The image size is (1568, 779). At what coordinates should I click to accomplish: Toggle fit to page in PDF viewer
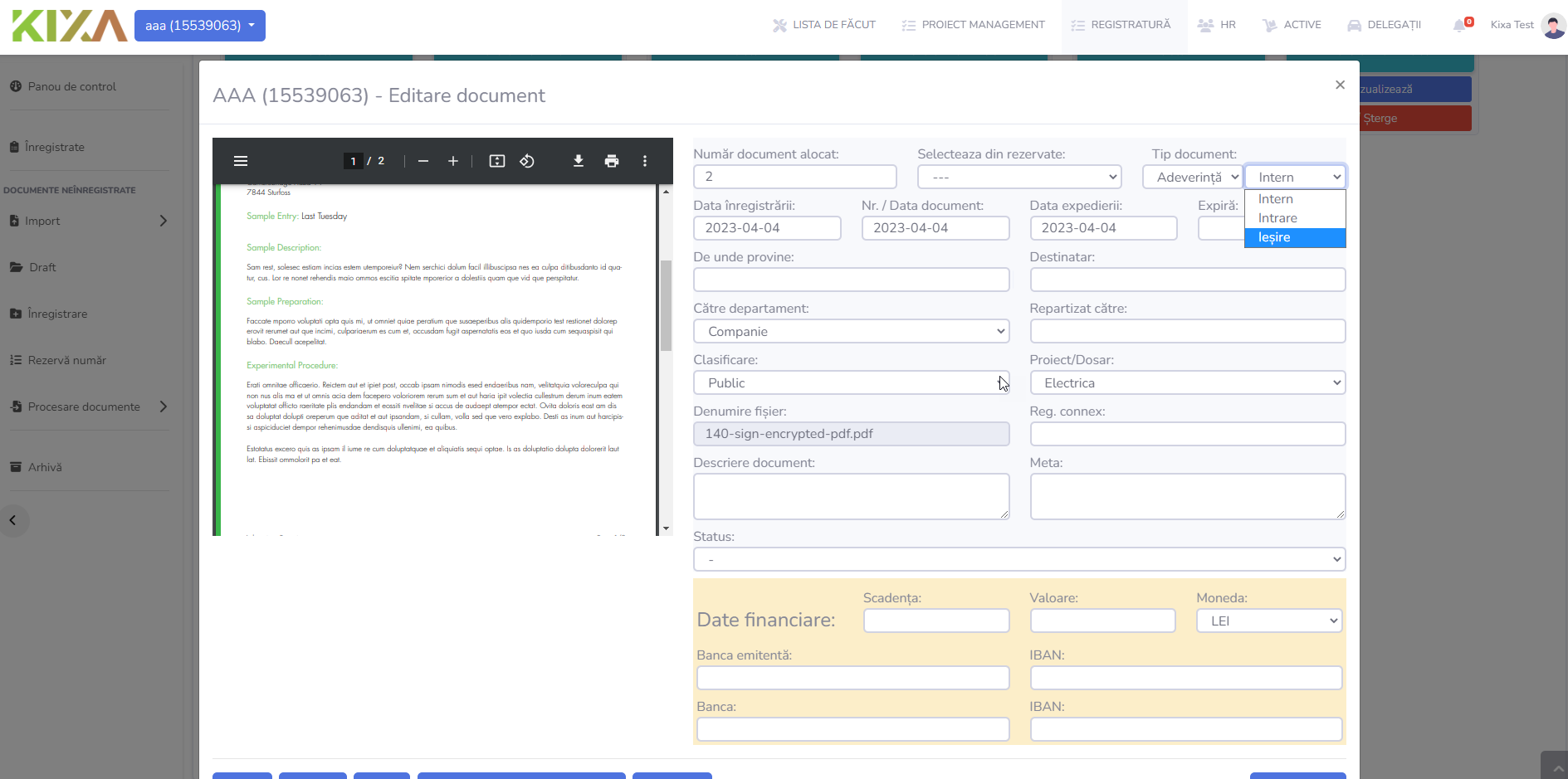pos(496,161)
